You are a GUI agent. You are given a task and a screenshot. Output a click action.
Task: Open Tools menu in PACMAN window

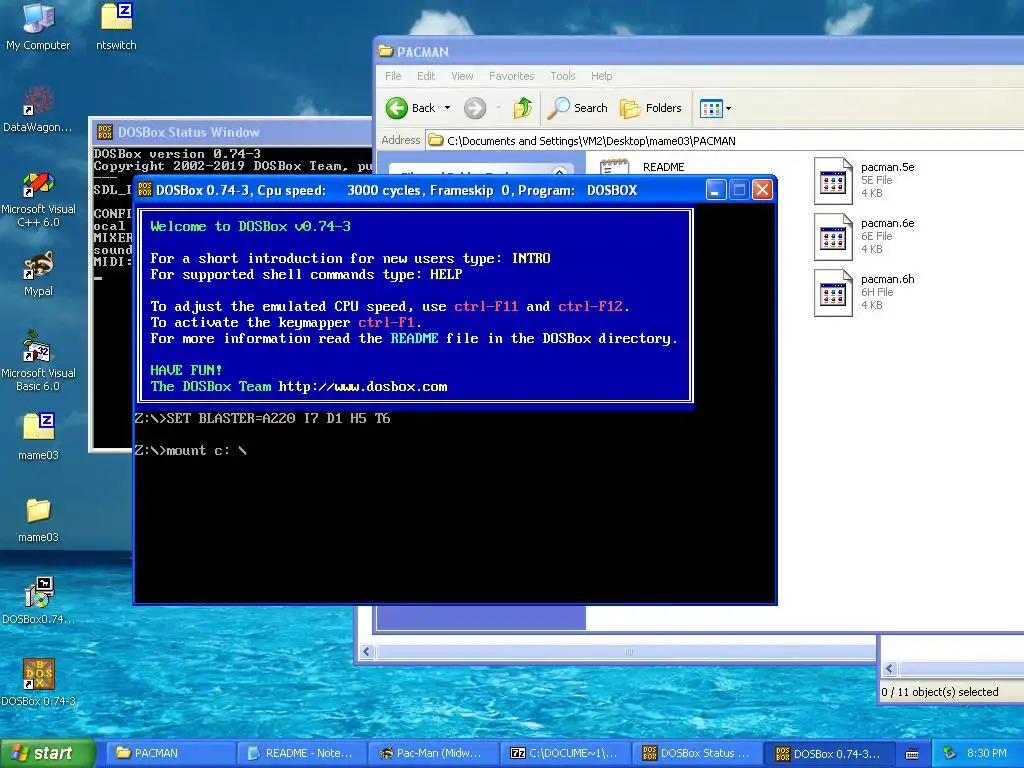(x=562, y=76)
